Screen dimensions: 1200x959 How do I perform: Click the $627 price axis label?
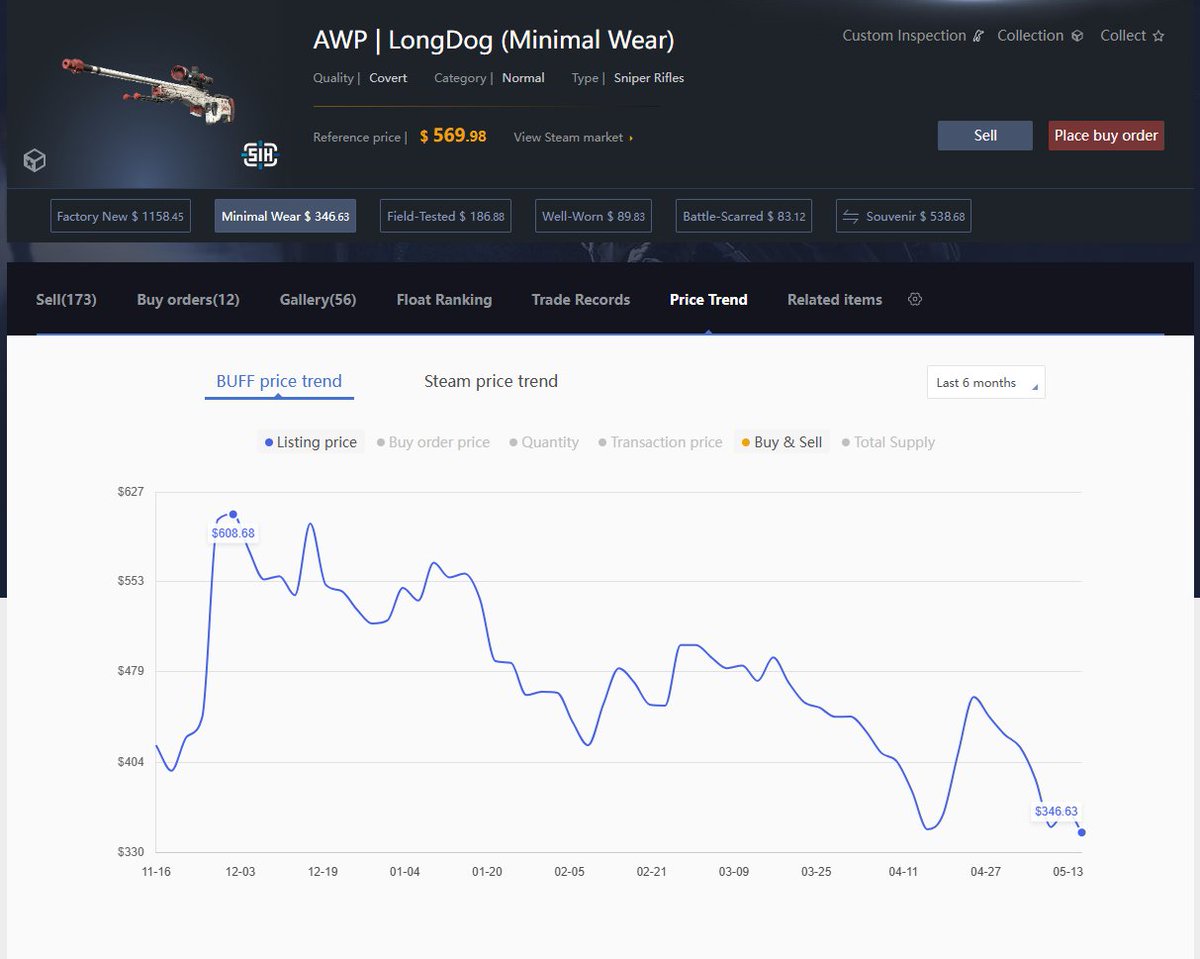pos(132,491)
